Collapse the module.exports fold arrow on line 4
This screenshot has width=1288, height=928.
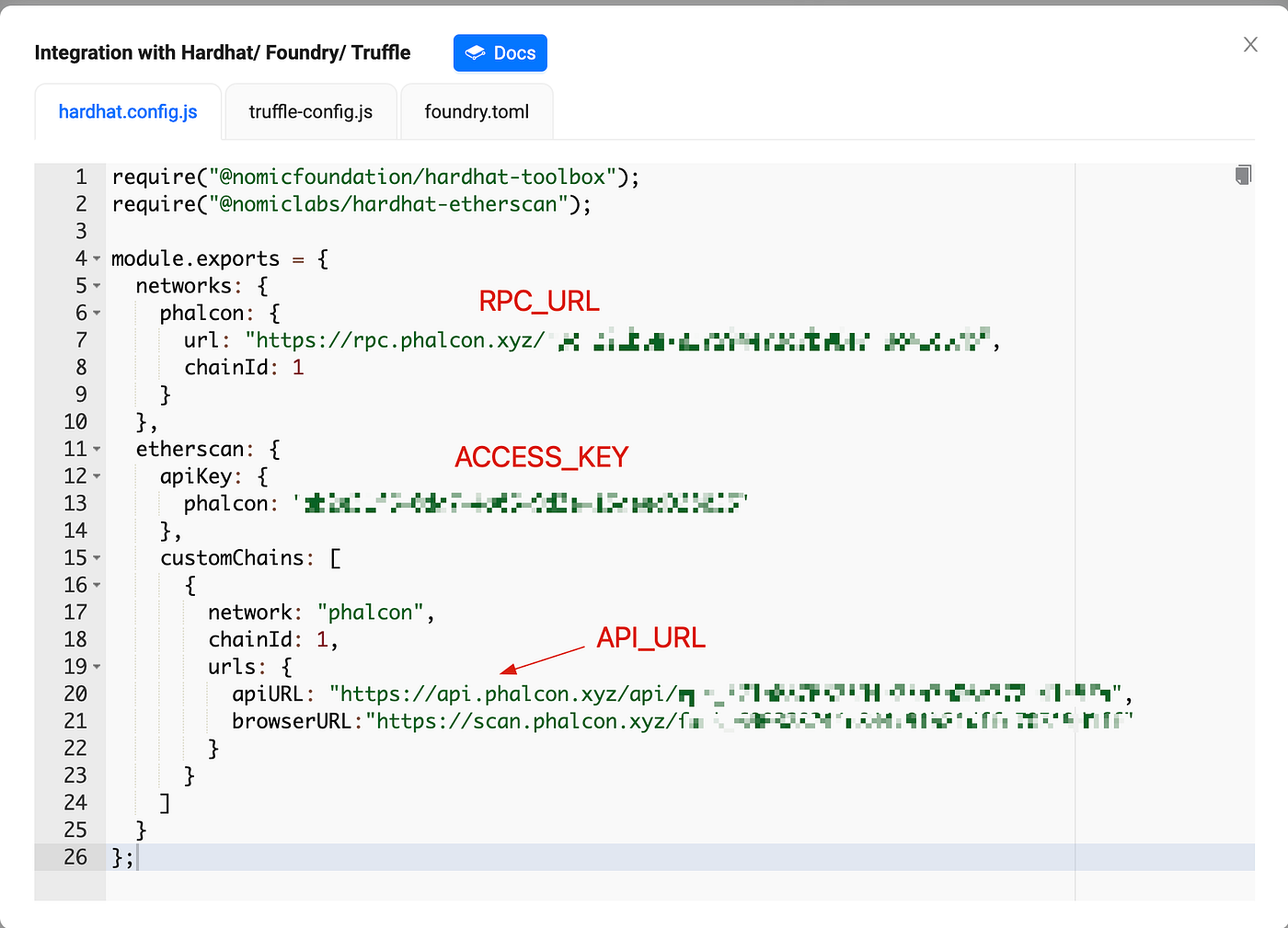(x=97, y=259)
